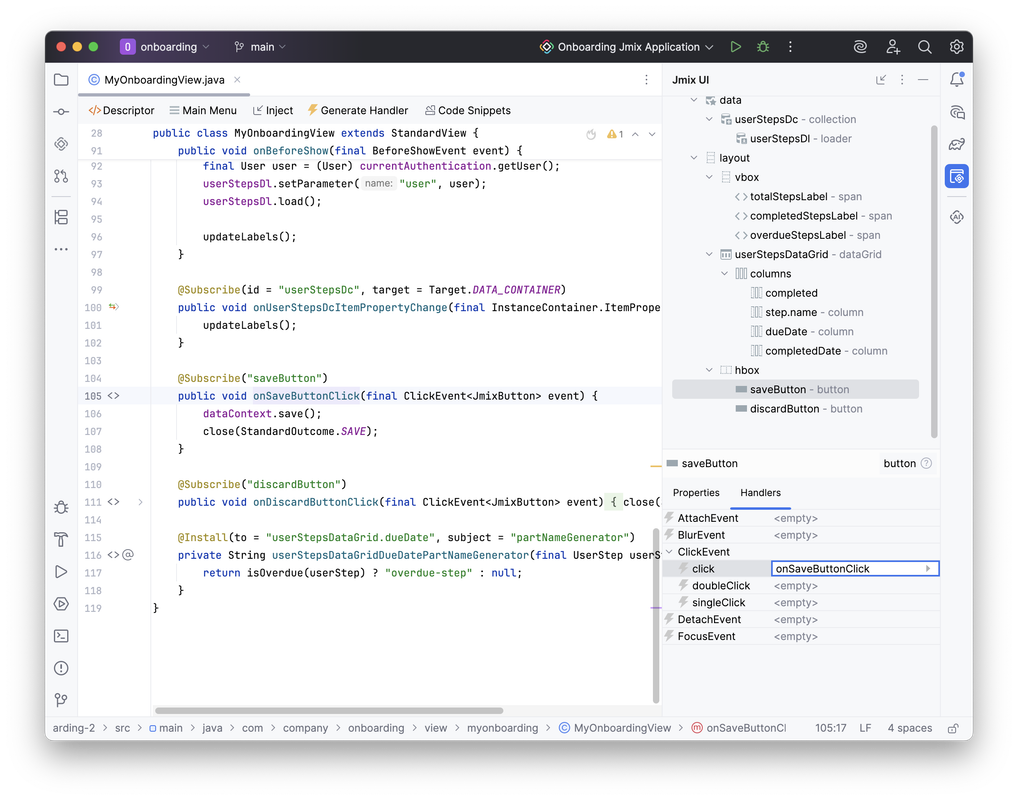Open the Code With Me add-user icon
The height and width of the screenshot is (800, 1018).
pos(893,47)
